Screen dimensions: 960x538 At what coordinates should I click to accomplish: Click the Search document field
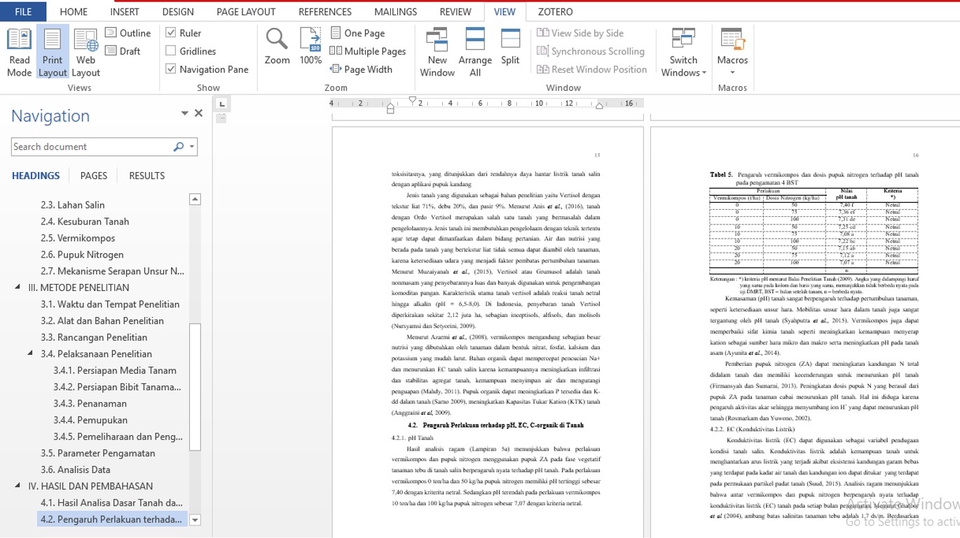(x=92, y=146)
